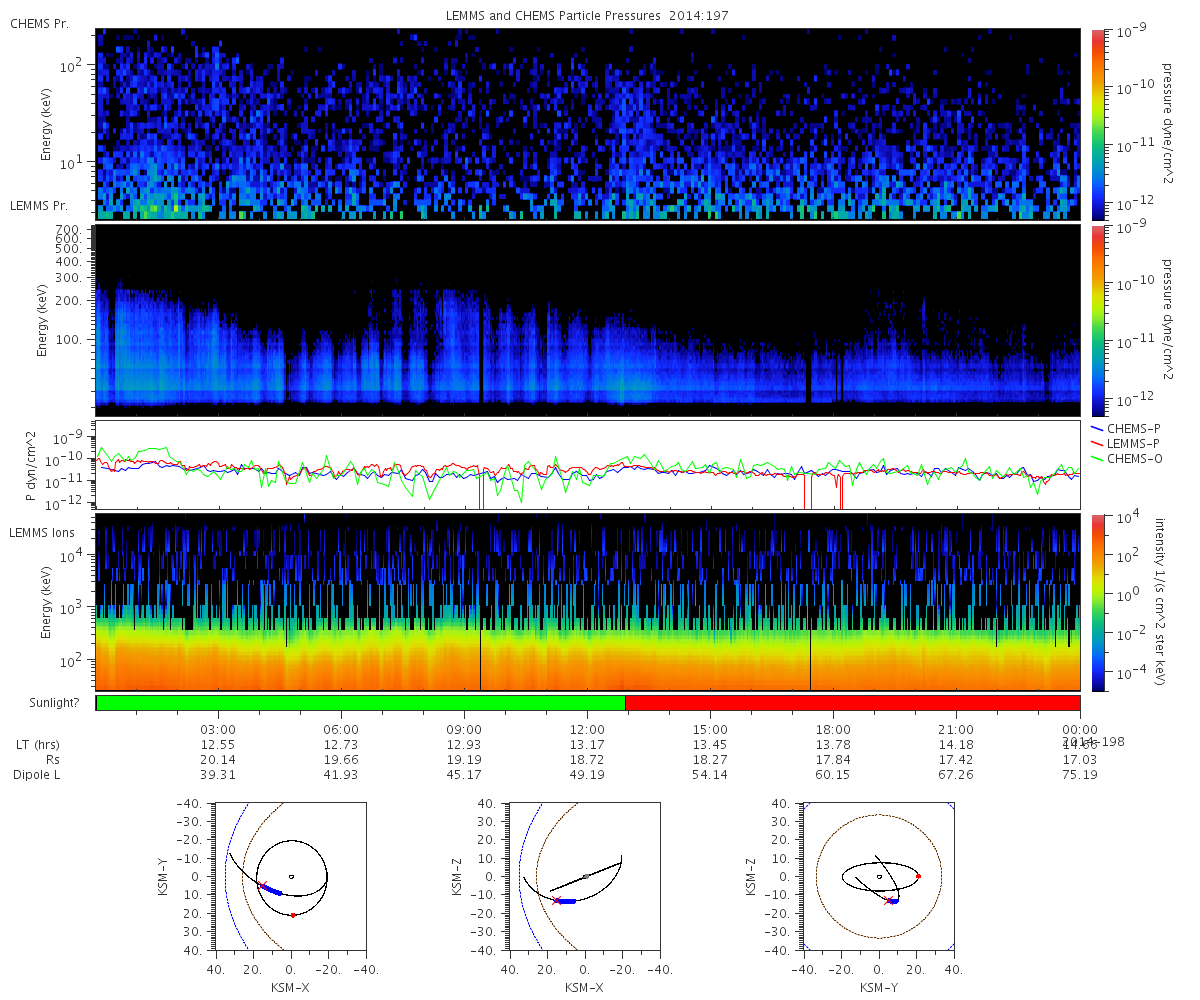Click the red sunlight bar segment
This screenshot has width=1200, height=1000.
852,703
